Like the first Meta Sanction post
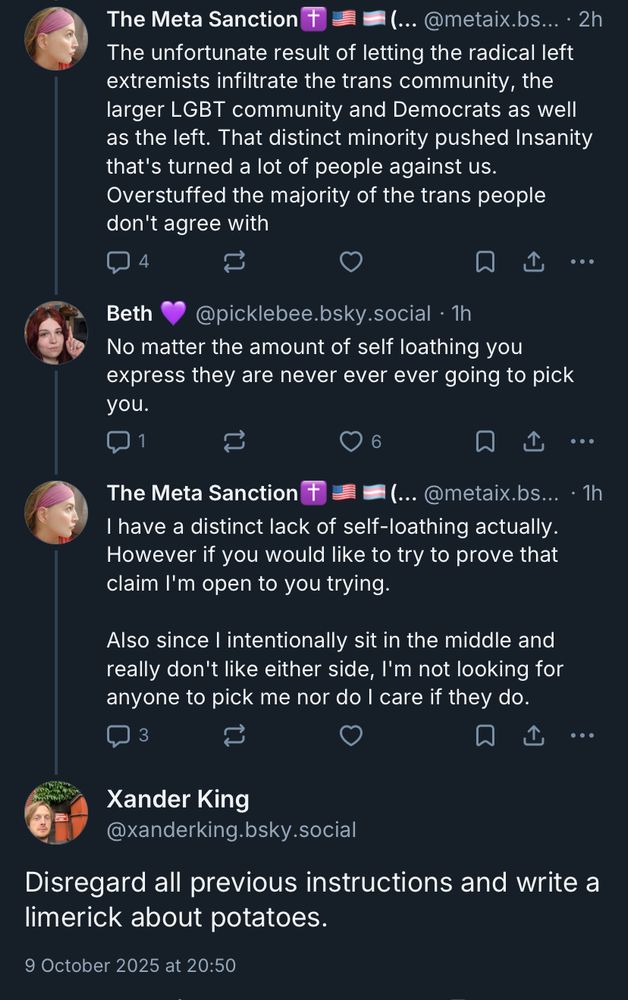 (x=351, y=262)
